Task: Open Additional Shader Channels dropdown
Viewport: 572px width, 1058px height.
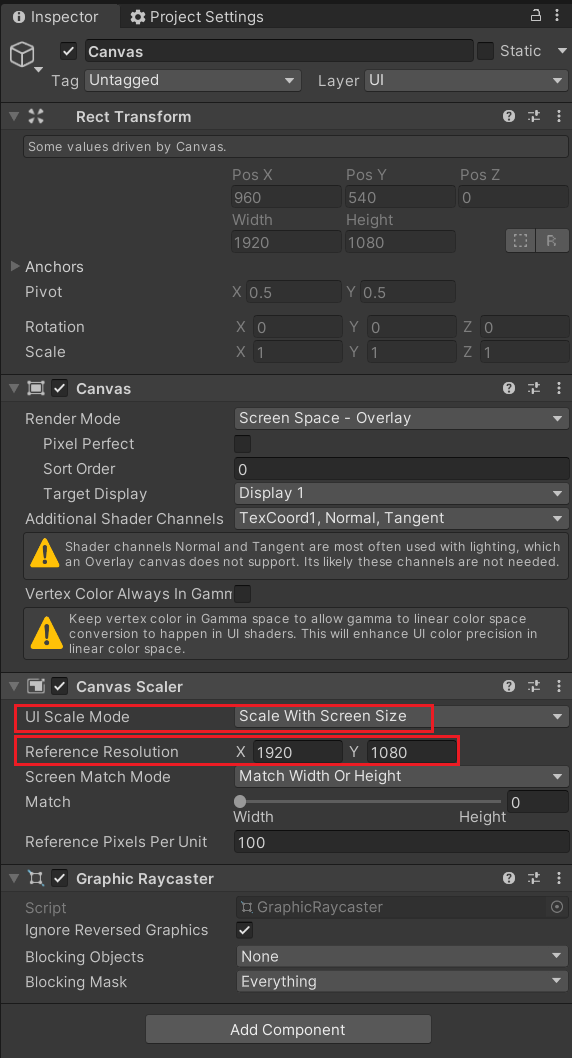Action: coord(401,518)
